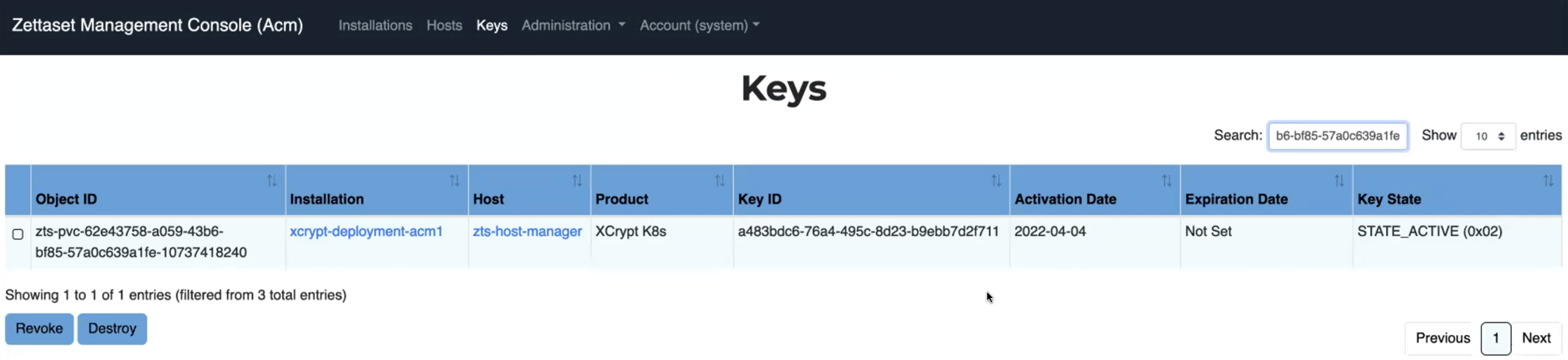Open the Account (system) dropdown
The height and width of the screenshot is (360, 1568).
point(699,25)
